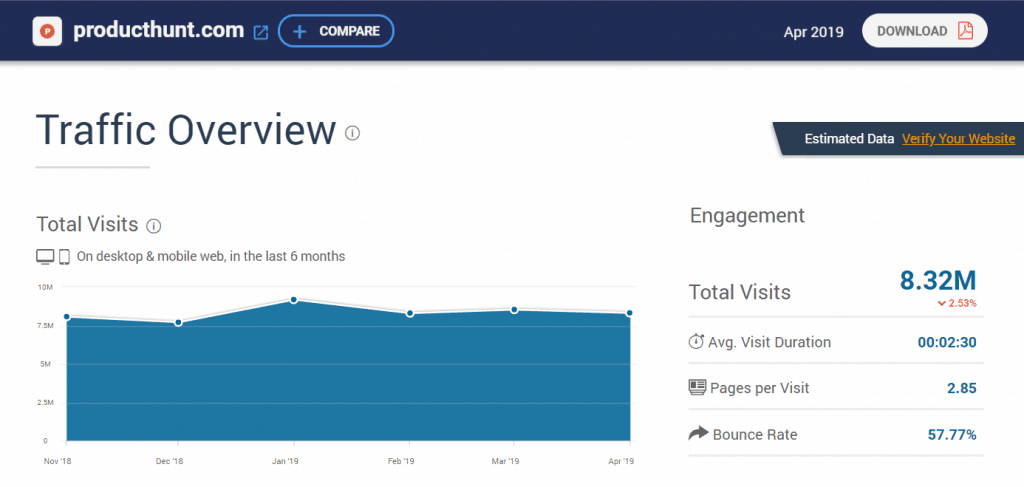The image size is (1024, 487).
Task: Click the Download PDF button
Action: 925,31
